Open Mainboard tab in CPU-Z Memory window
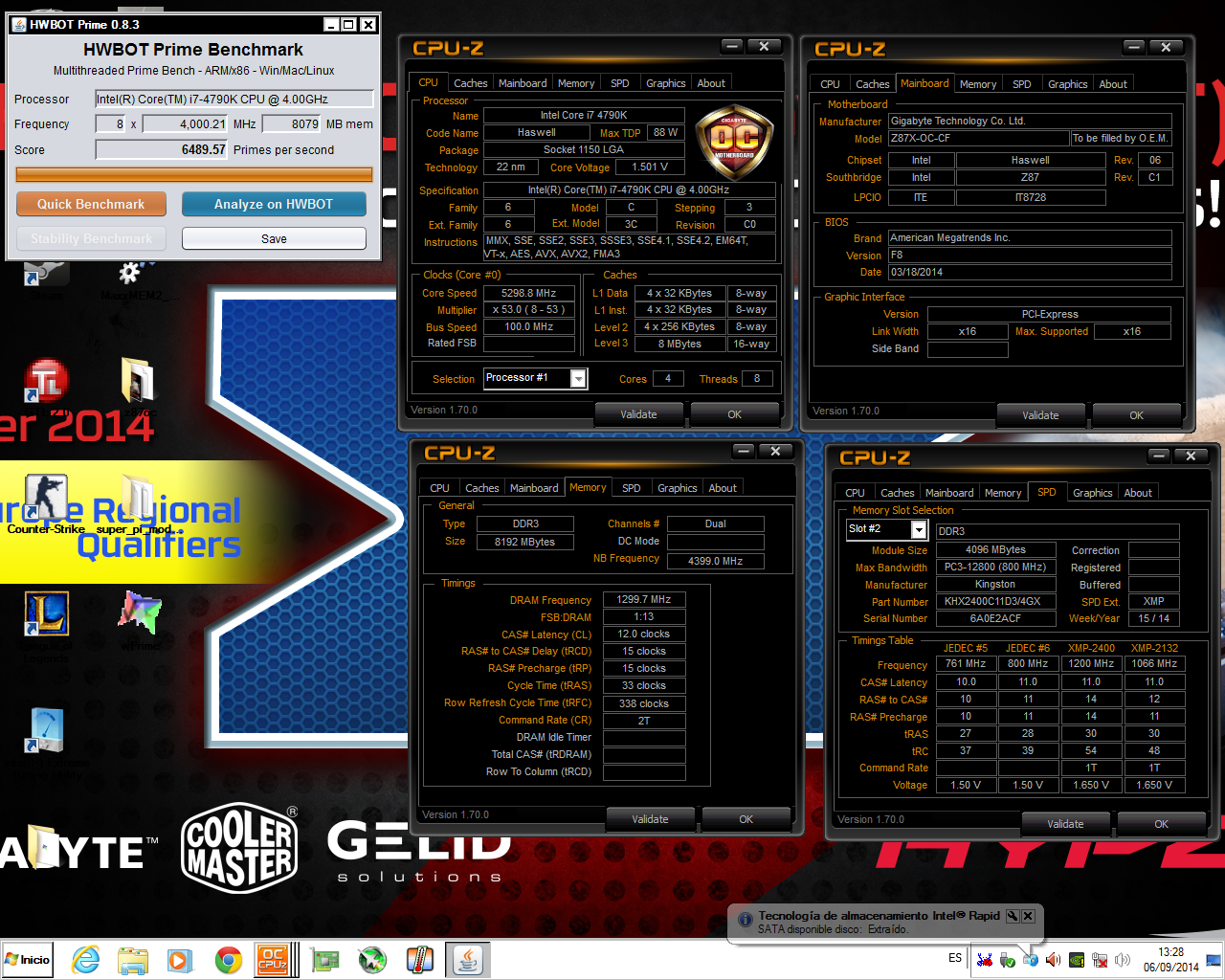 534,488
